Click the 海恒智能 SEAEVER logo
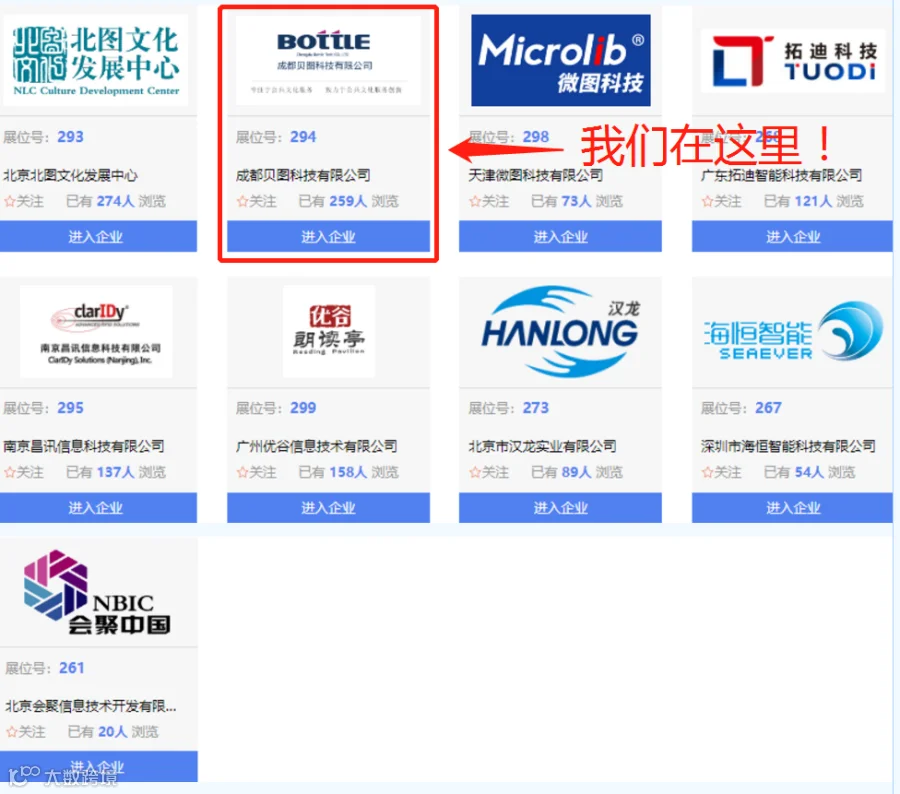 pos(793,331)
